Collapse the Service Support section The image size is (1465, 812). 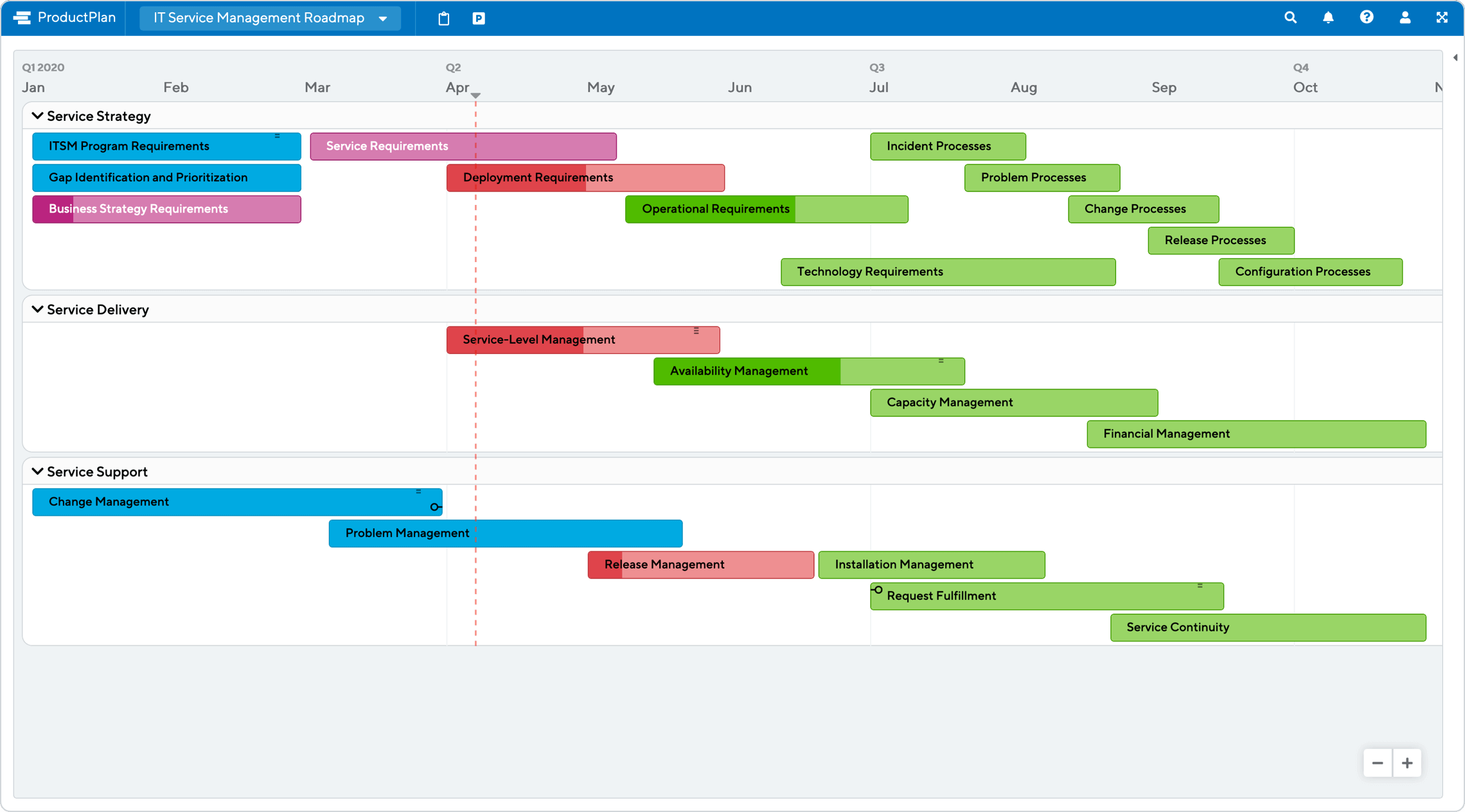click(36, 471)
